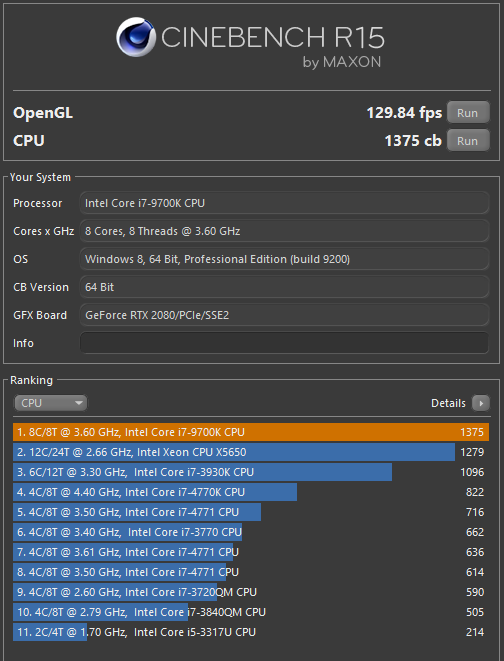
Task: Select ranking row 7 i7-4771 at 3.61 GHz
Action: [x=251, y=552]
